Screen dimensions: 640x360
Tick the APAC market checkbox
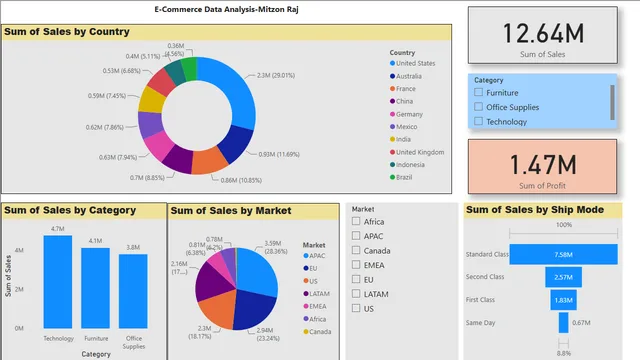click(x=356, y=236)
